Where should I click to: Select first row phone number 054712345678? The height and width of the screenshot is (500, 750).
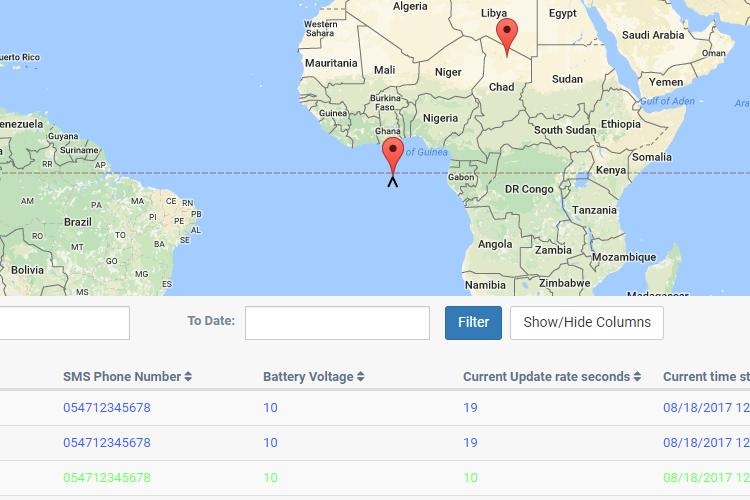click(107, 408)
